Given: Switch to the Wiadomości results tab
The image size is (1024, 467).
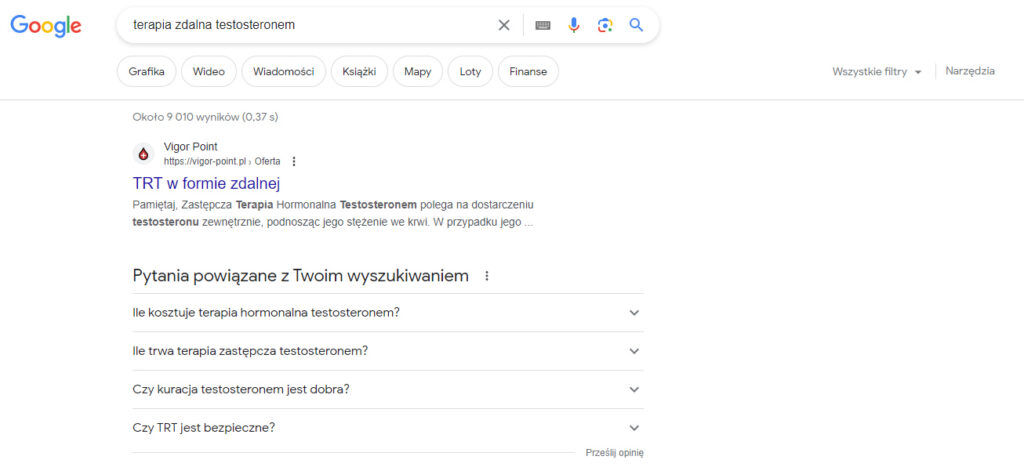Looking at the screenshot, I should pyautogui.click(x=283, y=72).
